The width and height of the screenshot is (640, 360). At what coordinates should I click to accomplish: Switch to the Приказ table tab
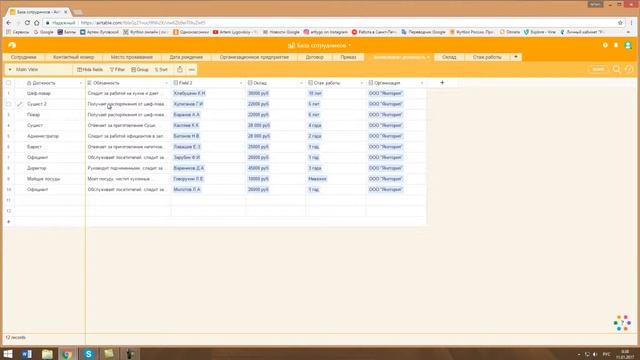pos(348,57)
